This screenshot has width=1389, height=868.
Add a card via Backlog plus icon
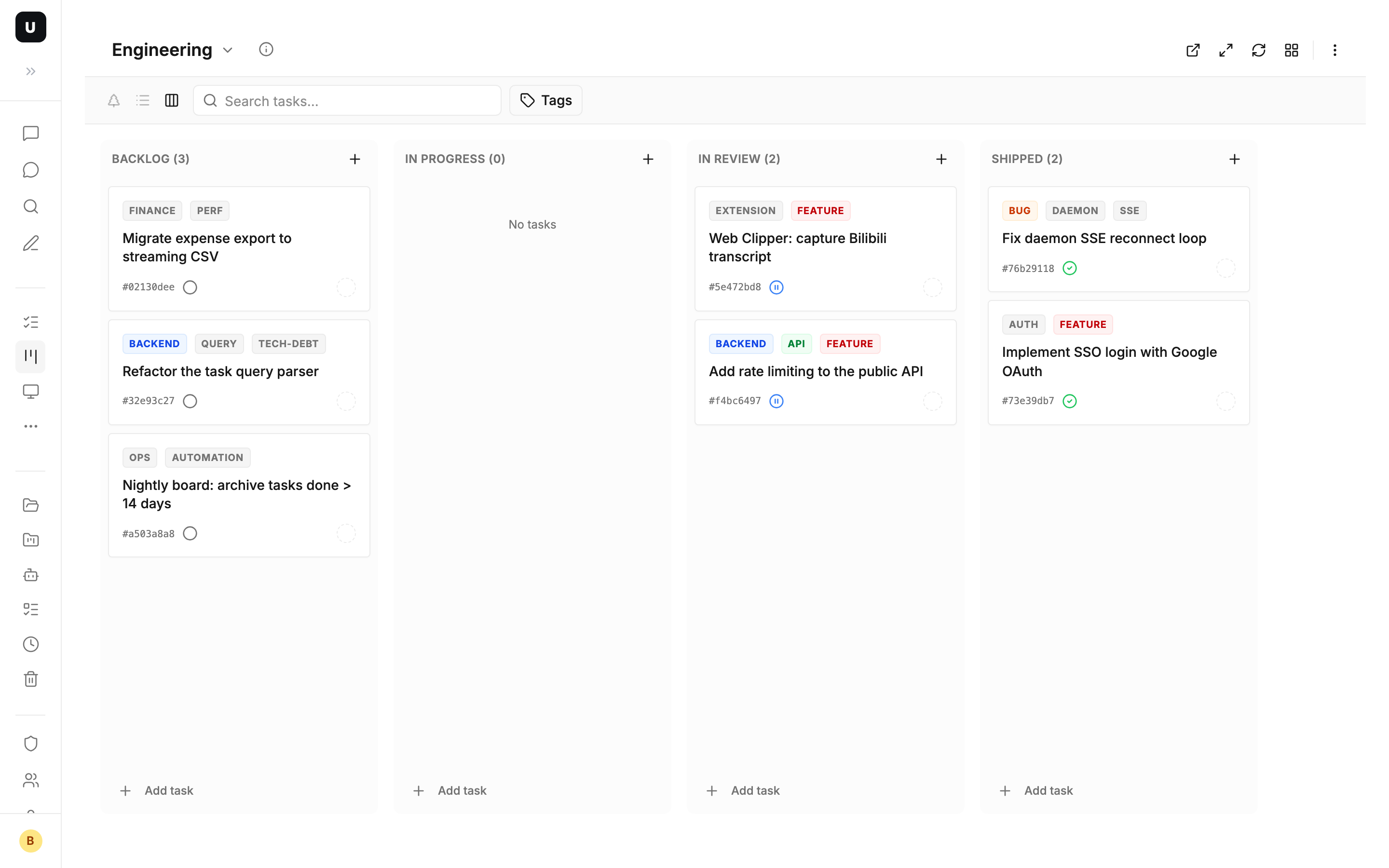354,159
